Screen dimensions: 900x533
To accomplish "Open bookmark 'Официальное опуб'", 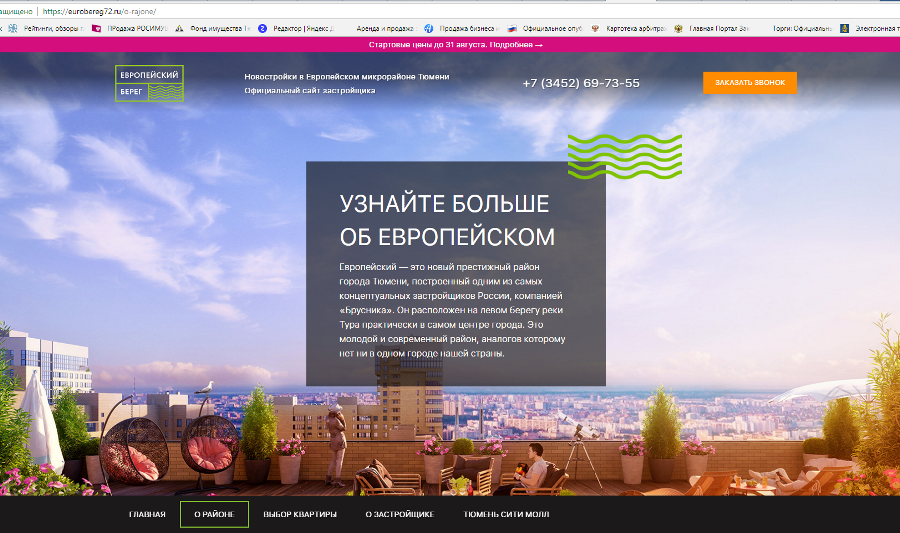I will (x=545, y=28).
